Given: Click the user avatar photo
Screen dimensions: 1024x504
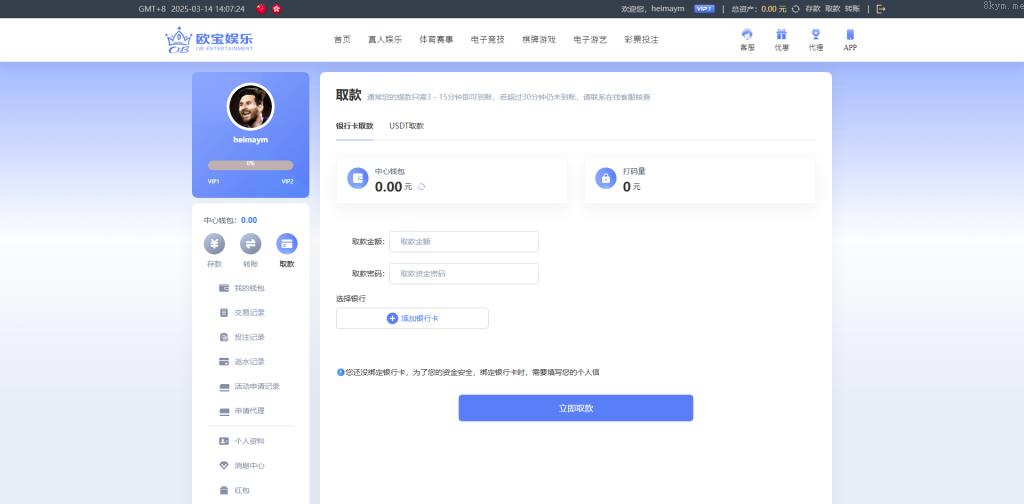Looking at the screenshot, I should click(x=250, y=106).
